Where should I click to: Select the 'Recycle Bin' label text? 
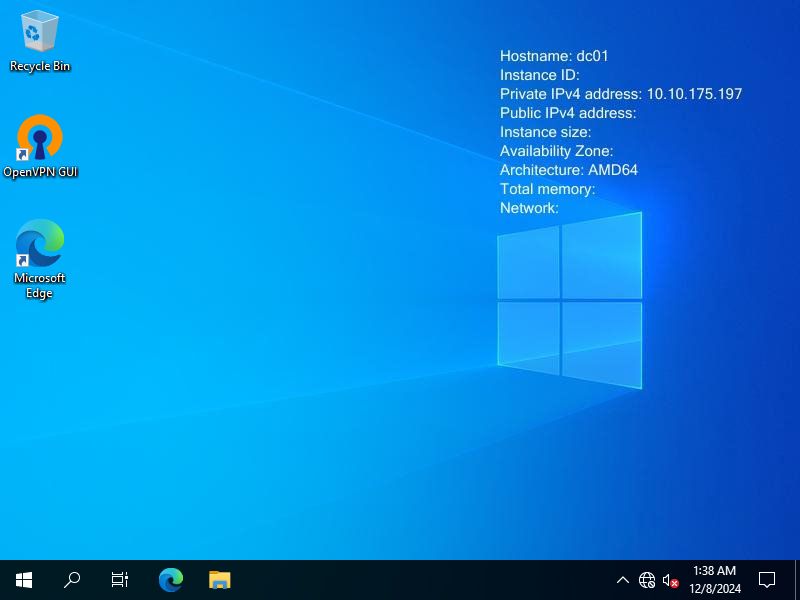[x=40, y=66]
